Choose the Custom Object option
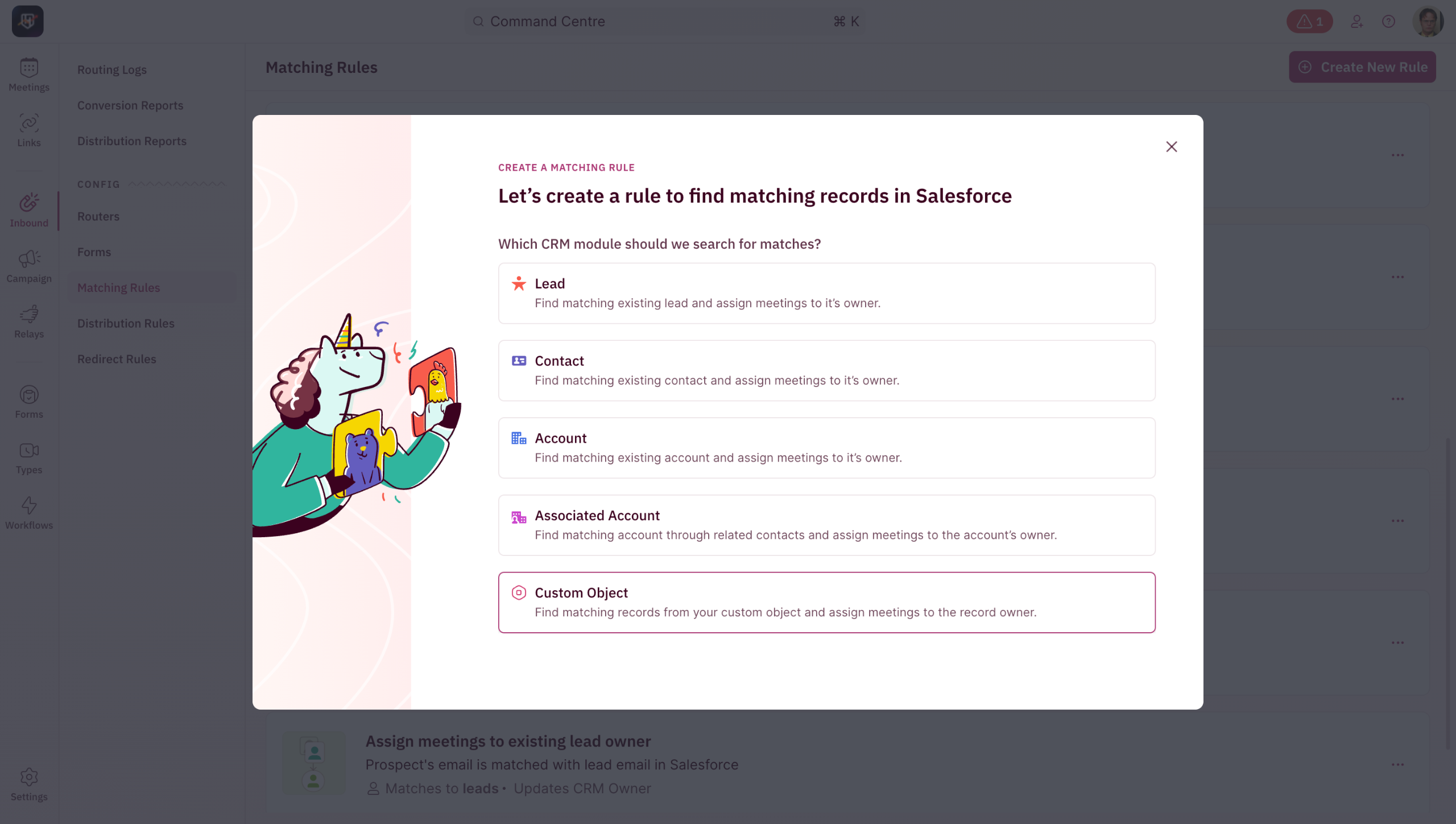 coord(826,603)
